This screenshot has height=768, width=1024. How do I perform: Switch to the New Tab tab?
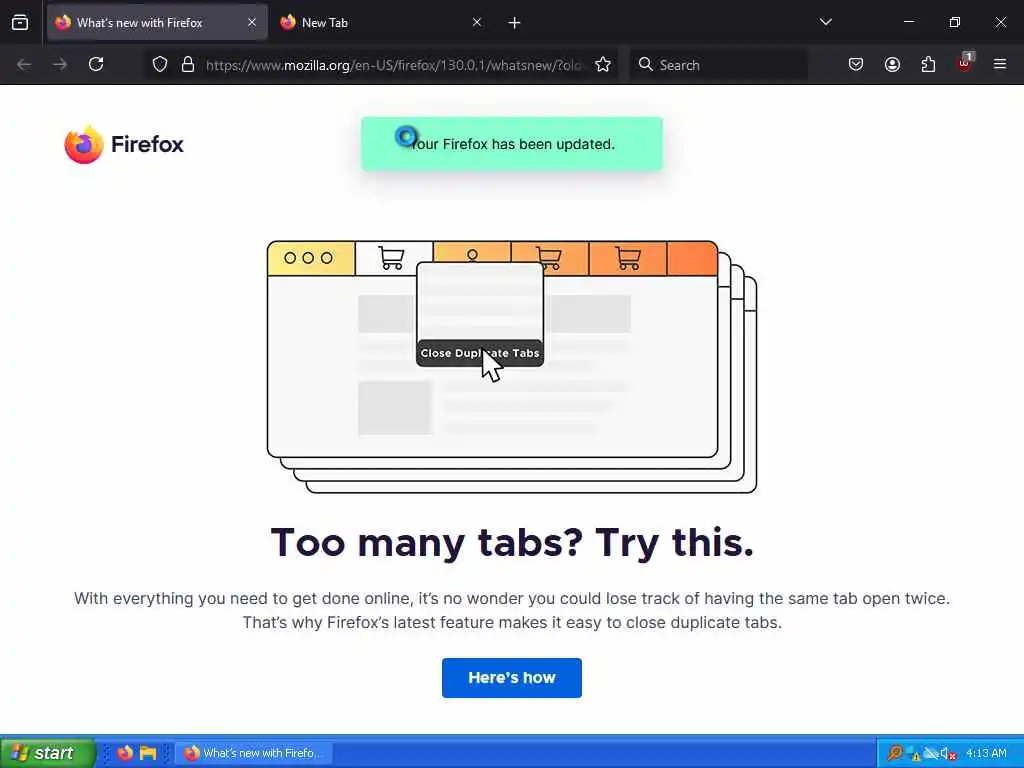coord(382,23)
